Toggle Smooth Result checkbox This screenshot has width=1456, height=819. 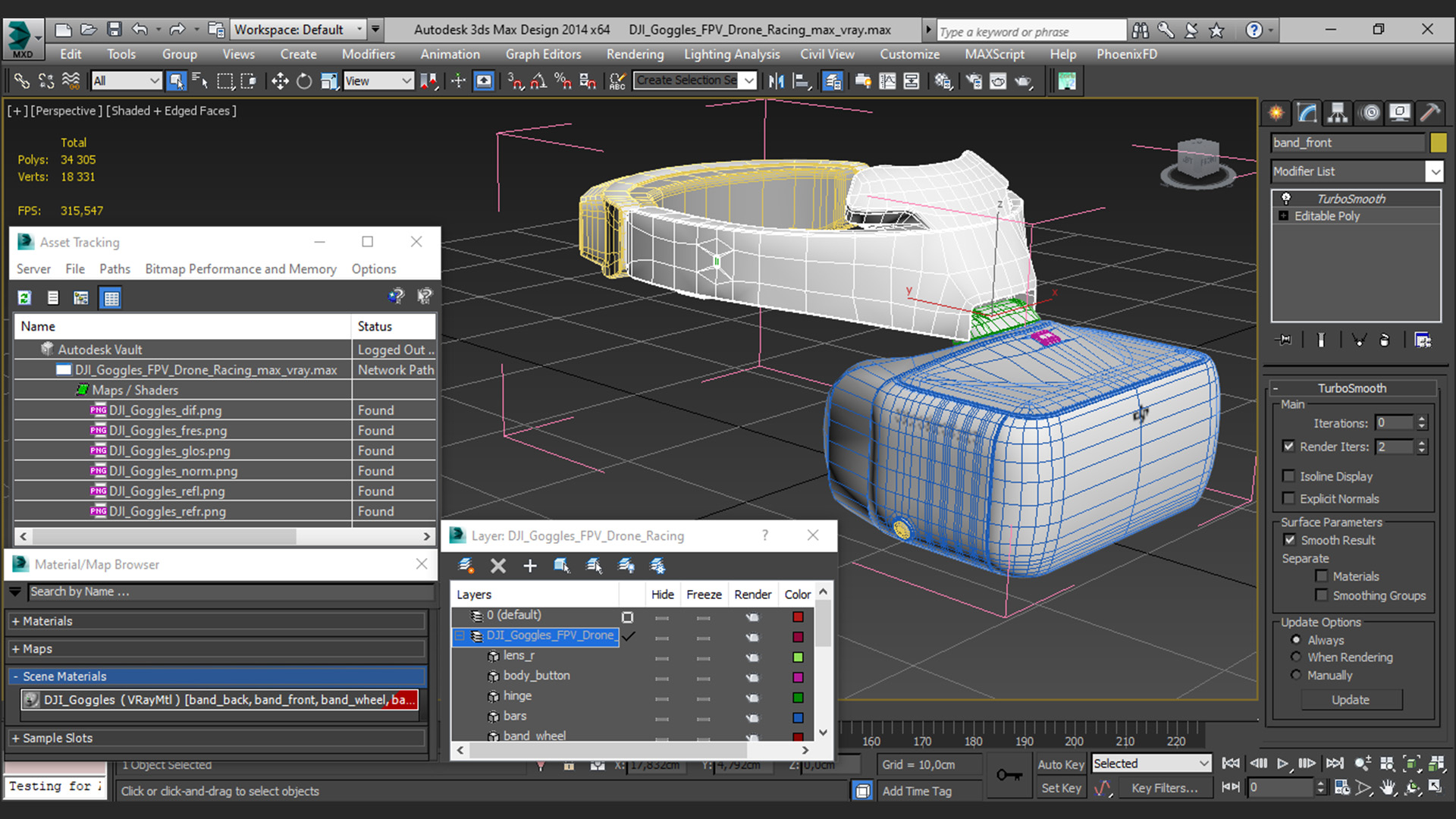click(x=1289, y=540)
